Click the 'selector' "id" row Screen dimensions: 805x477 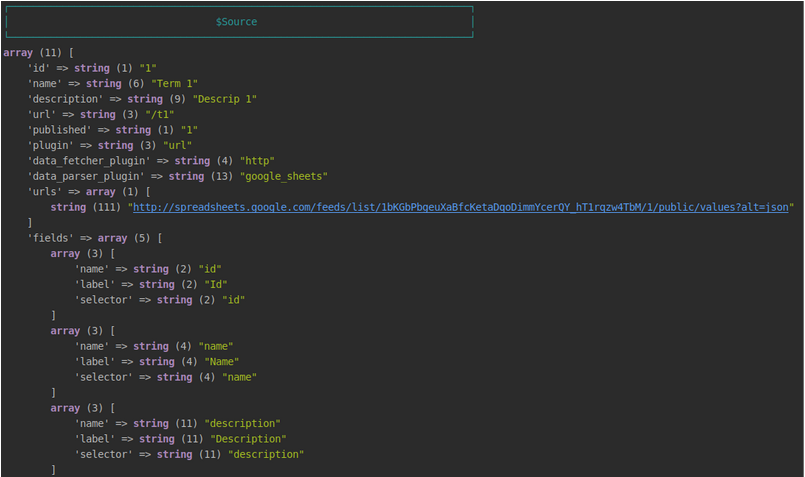click(x=160, y=299)
